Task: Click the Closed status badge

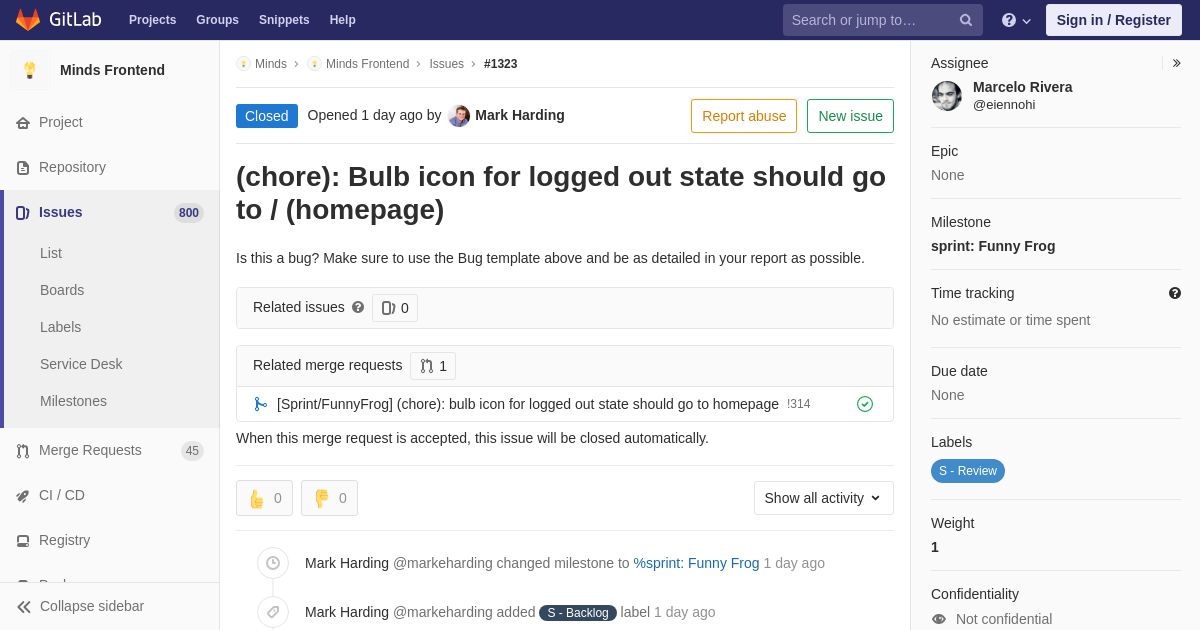Action: pos(267,116)
